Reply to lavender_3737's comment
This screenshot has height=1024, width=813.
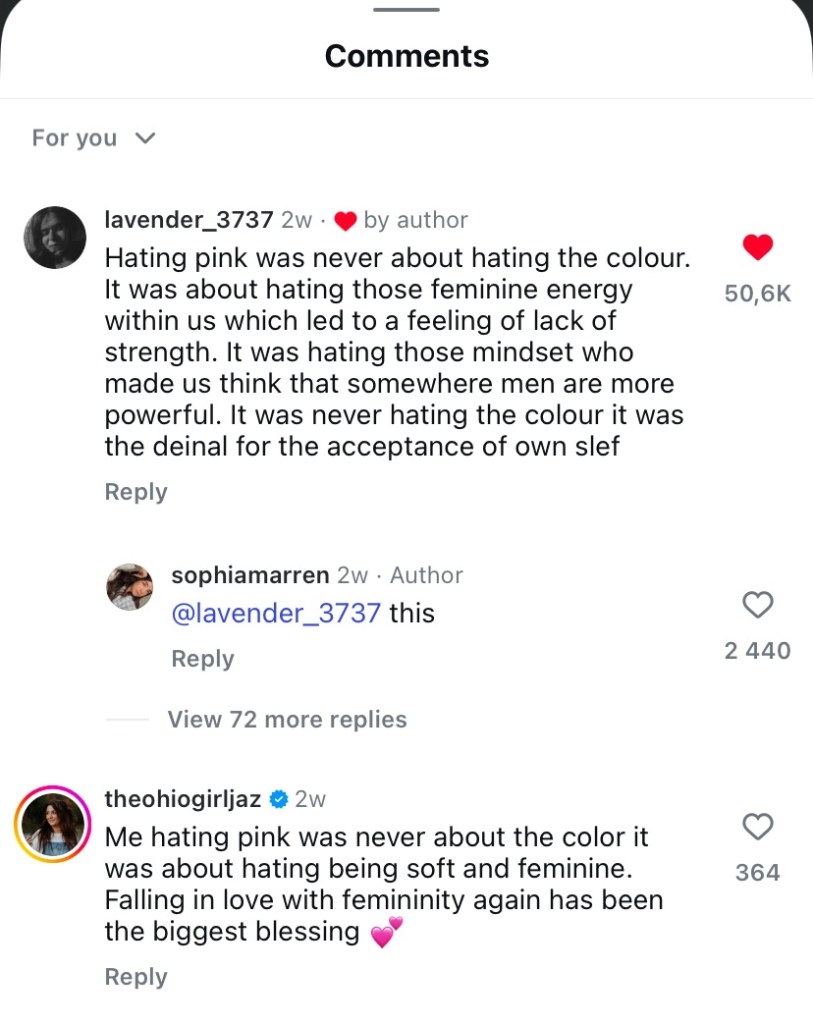[x=136, y=492]
